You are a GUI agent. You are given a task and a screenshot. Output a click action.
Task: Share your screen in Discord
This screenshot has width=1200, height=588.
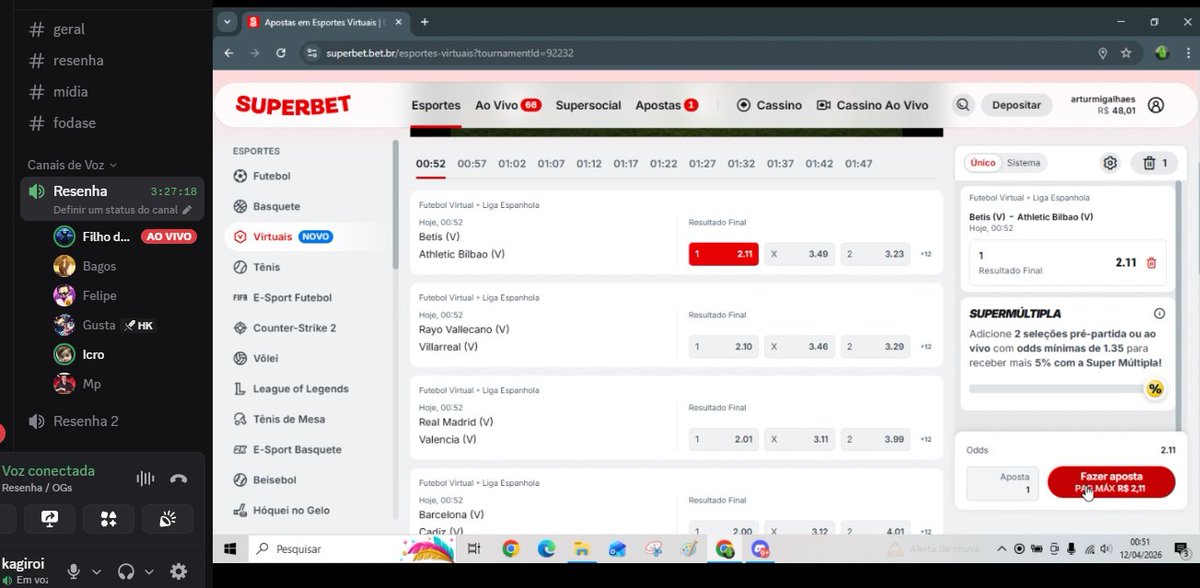[50, 518]
